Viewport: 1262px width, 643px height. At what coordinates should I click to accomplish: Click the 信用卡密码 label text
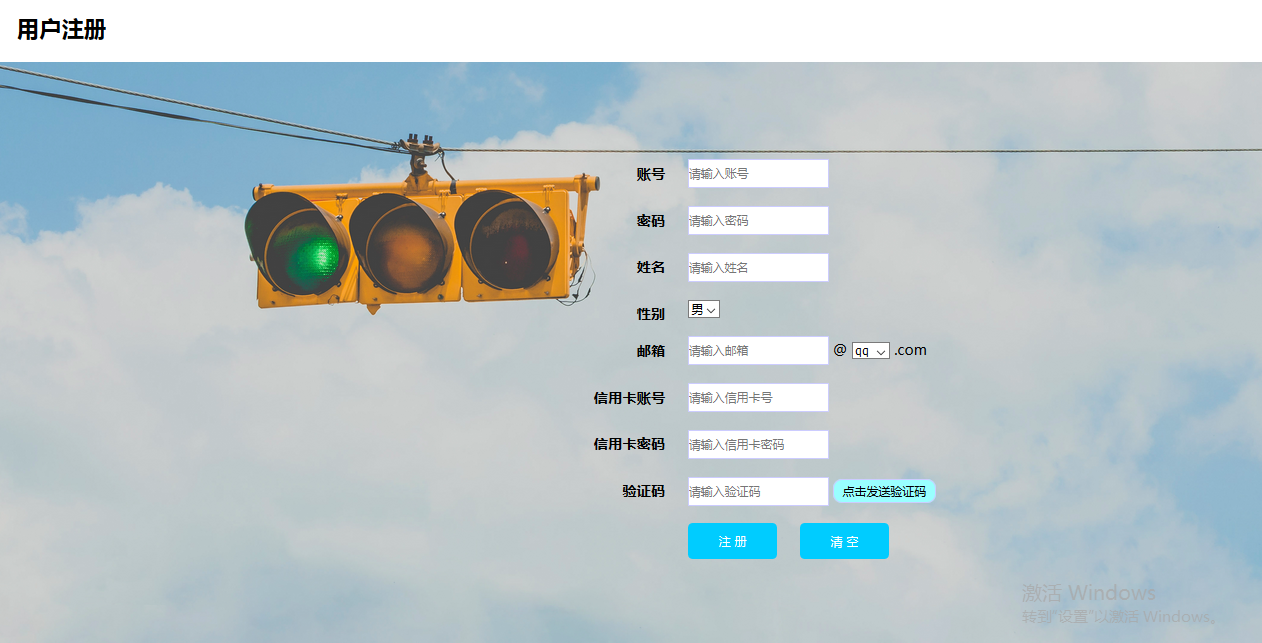629,445
